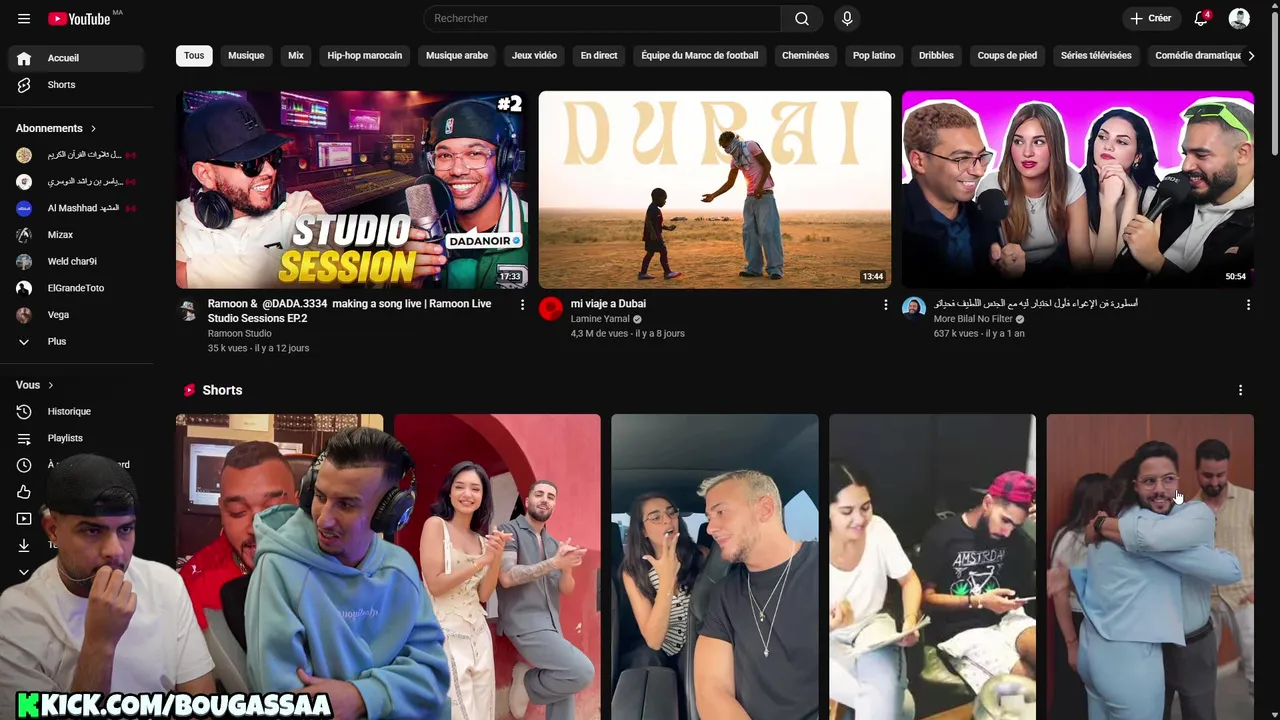
Task: Expand Plus to show more subscriptions
Action: (76, 341)
